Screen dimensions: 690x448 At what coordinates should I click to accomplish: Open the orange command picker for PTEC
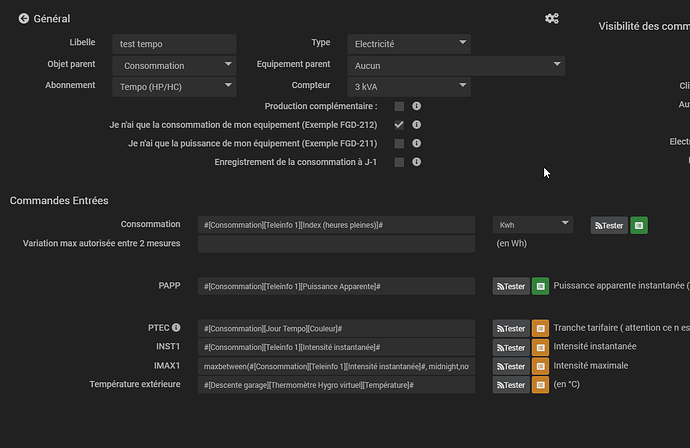tap(540, 329)
